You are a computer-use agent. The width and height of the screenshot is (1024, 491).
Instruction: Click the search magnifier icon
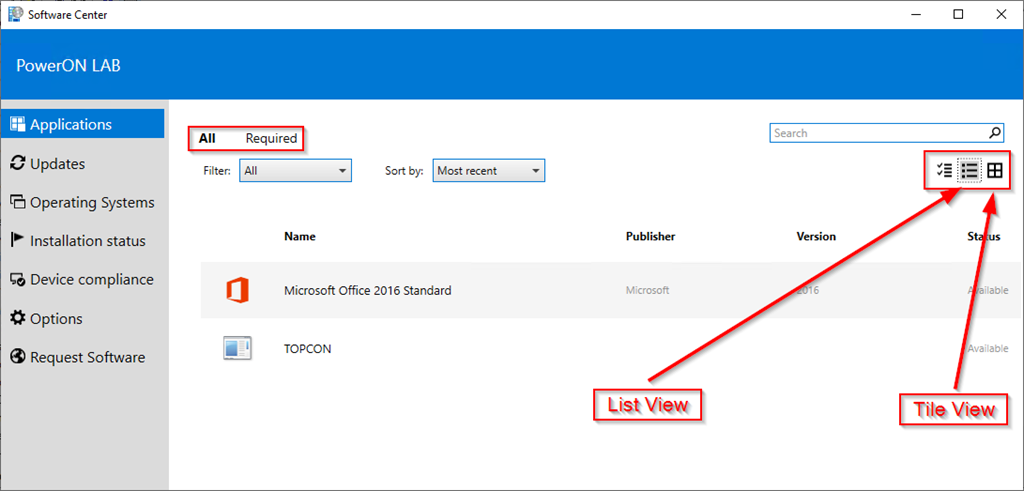[x=995, y=133]
